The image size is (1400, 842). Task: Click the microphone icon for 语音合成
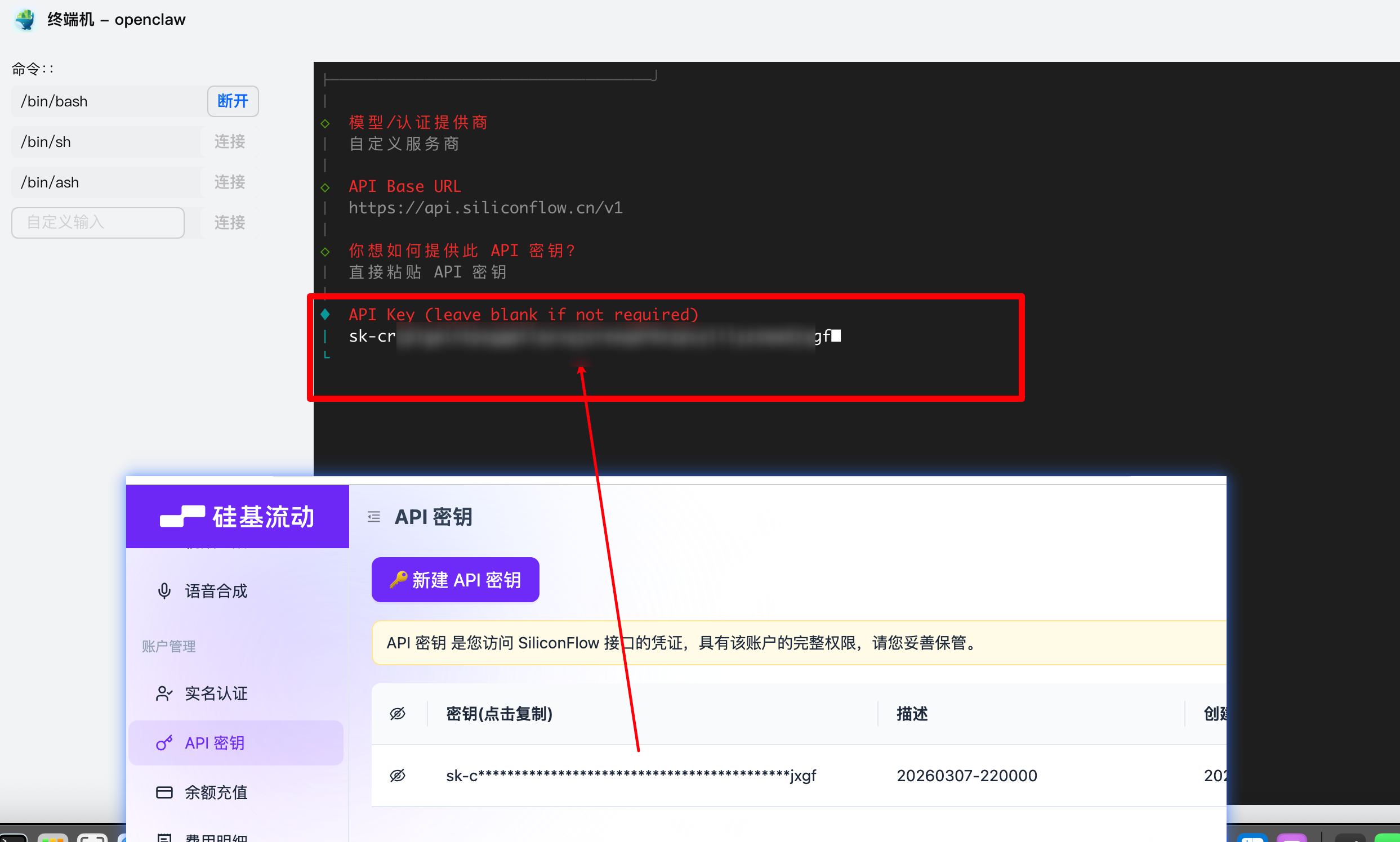(x=164, y=591)
